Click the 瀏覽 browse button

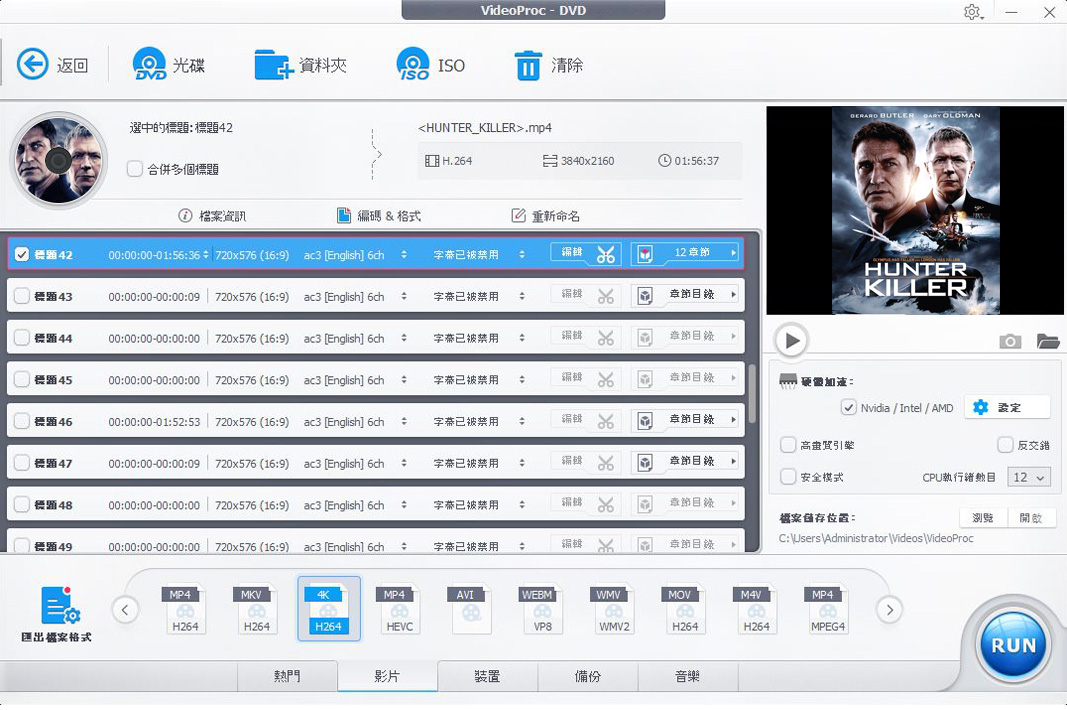[982, 518]
